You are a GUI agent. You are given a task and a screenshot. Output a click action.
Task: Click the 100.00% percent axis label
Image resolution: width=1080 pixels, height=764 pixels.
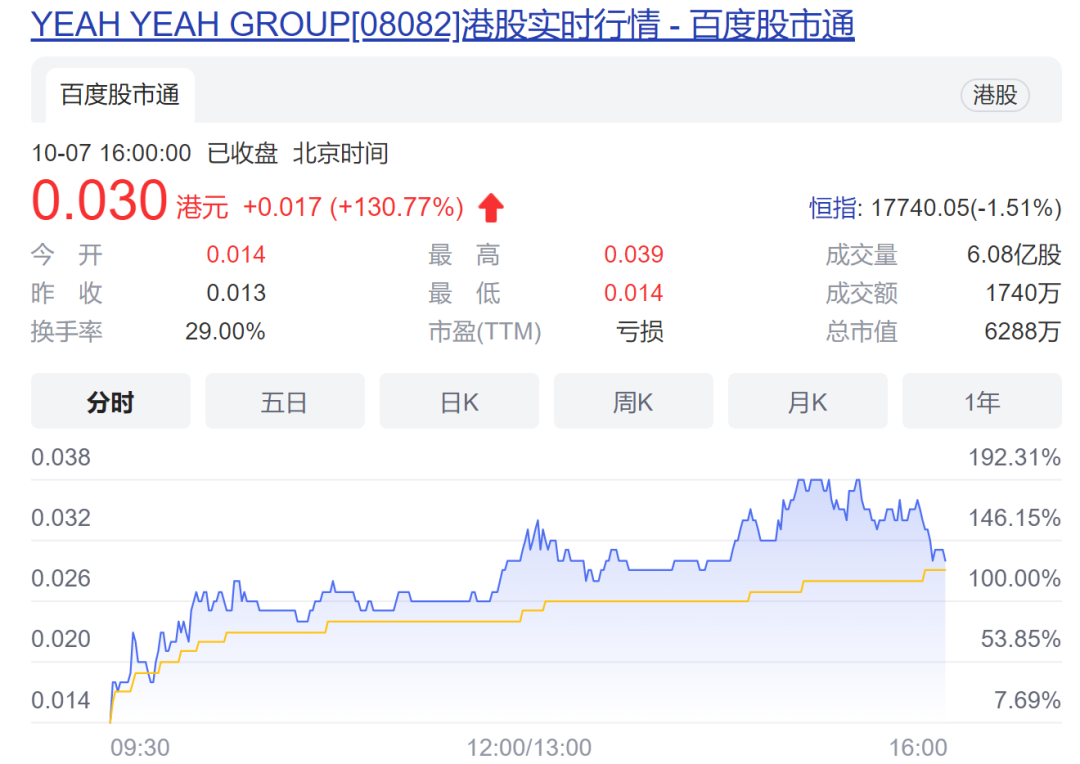coord(1015,579)
